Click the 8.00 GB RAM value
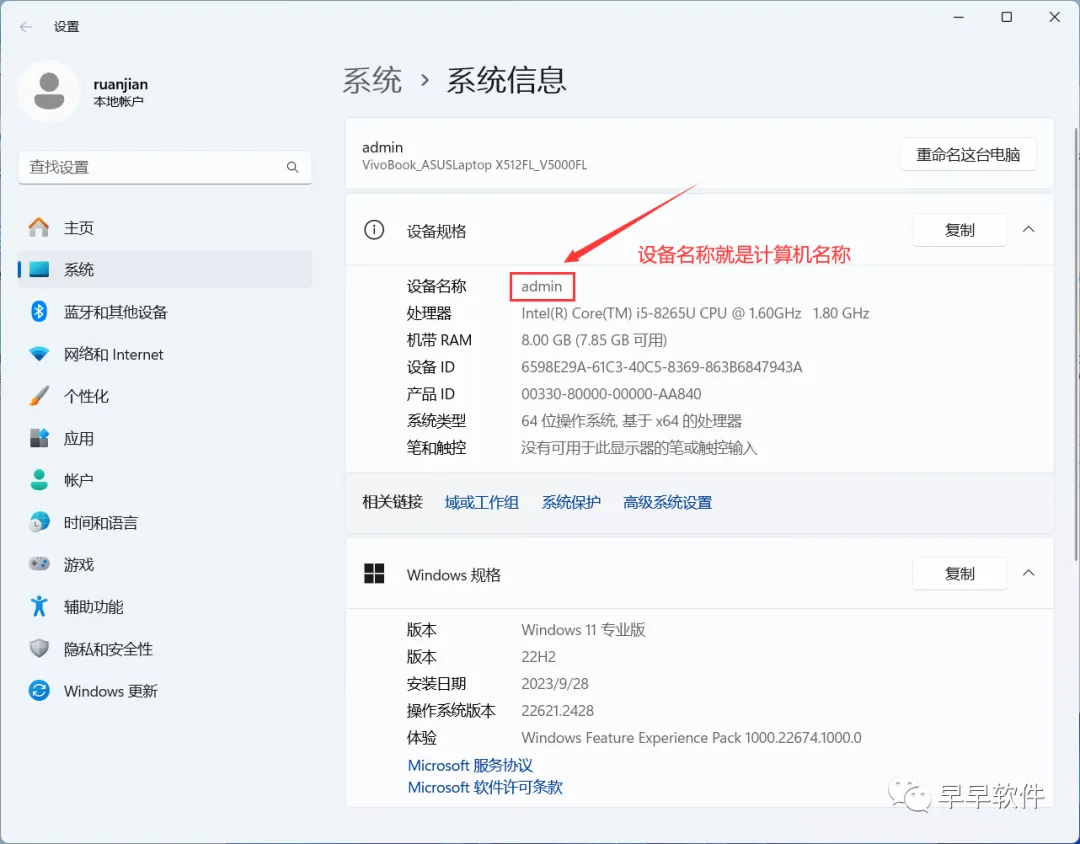Viewport: 1080px width, 844px height. [594, 340]
